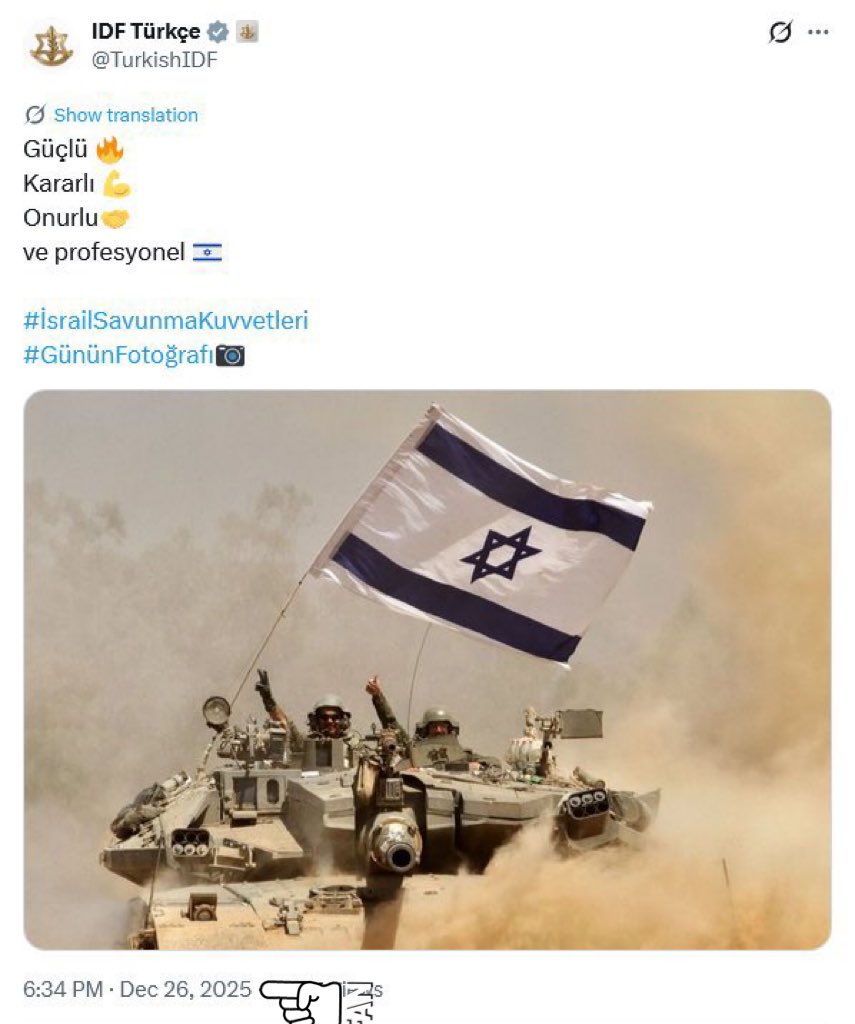
Task: Click the handshake emoji after Onurlu
Action: [x=115, y=218]
